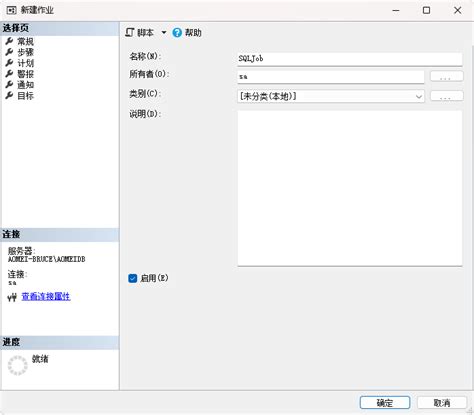Click the 所有者 owner field
Screen dimensions: 474x415
331,77
